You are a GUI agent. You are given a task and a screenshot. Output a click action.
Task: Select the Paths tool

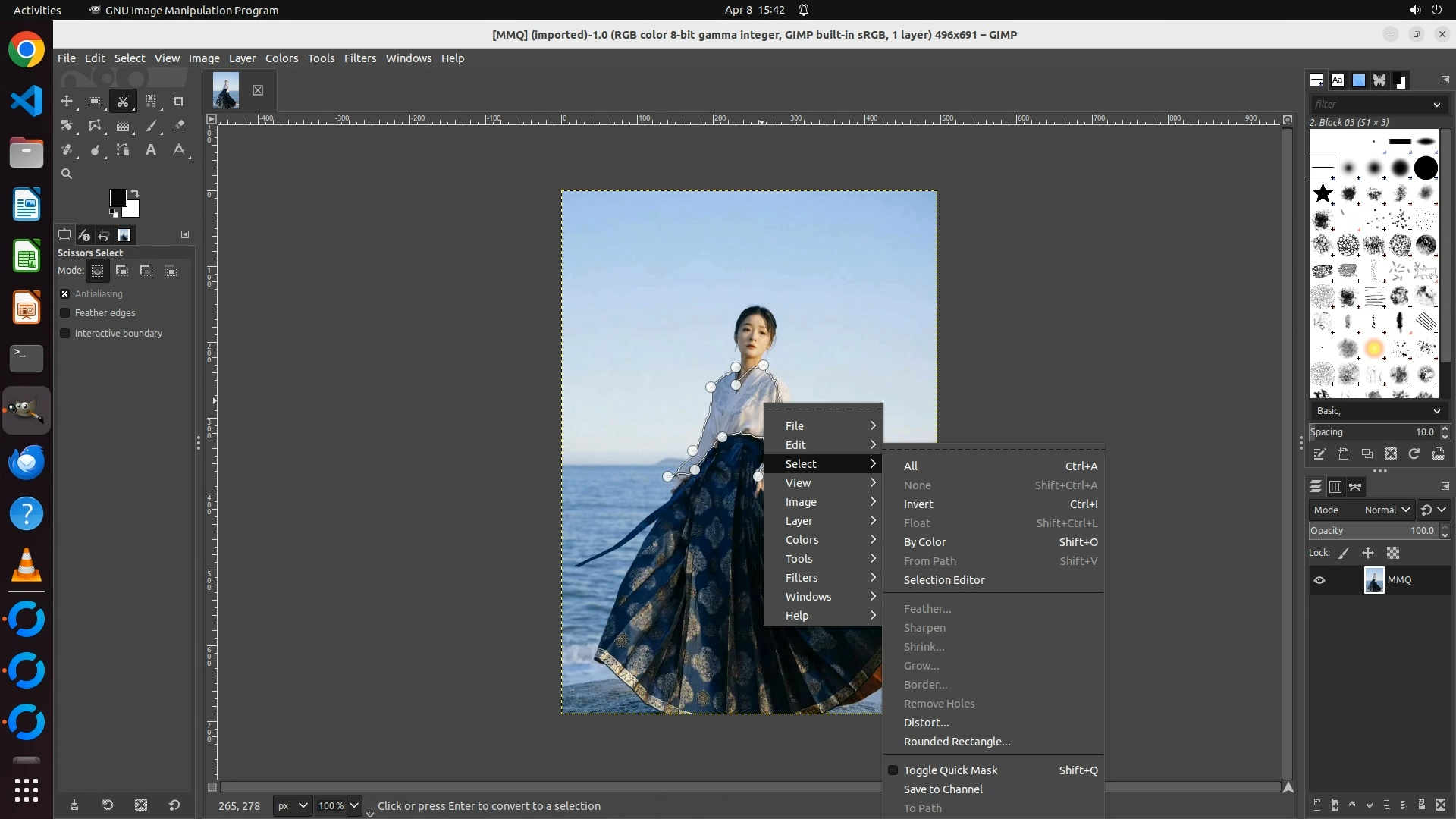pyautogui.click(x=123, y=150)
